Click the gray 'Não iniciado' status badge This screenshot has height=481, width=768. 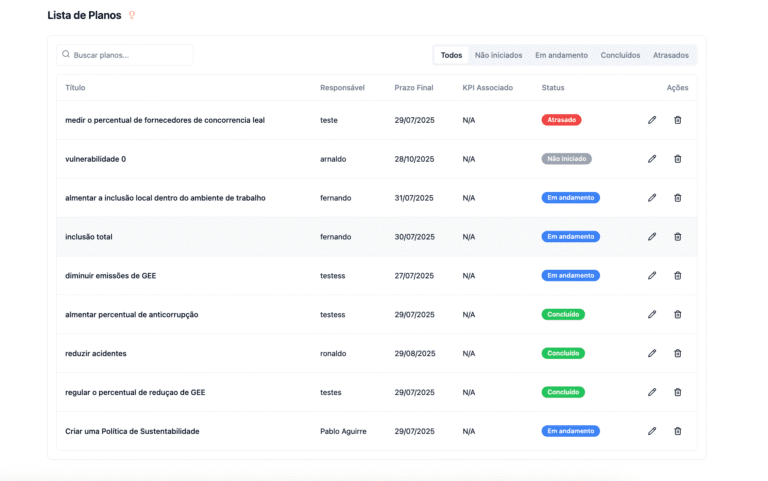pyautogui.click(x=566, y=159)
